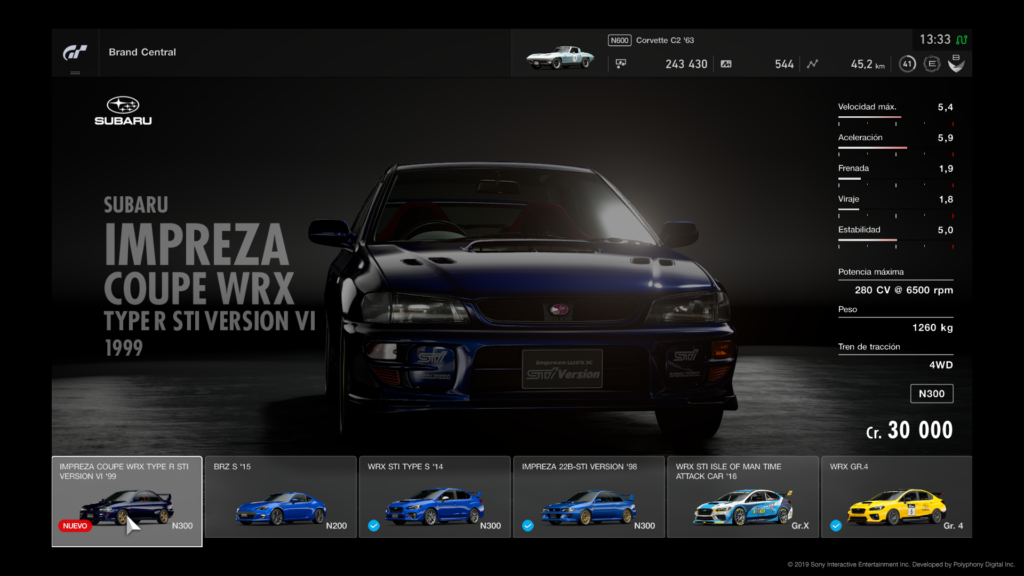1024x576 pixels.
Task: Click the 1999 model year text
Action: tap(123, 347)
